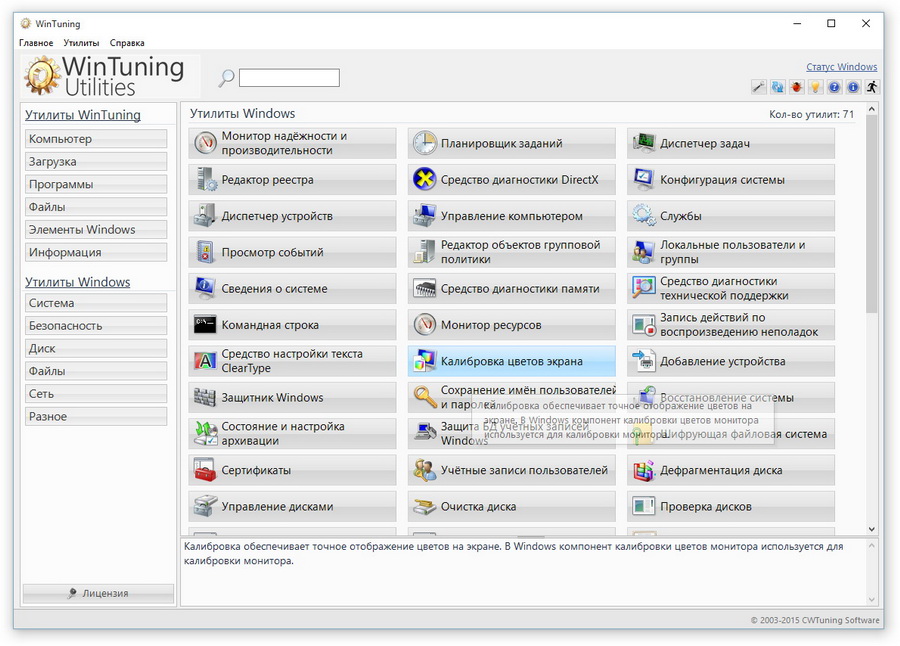Click the Утилиты Windows sidebar heading link
This screenshot has width=900, height=646.
[77, 282]
